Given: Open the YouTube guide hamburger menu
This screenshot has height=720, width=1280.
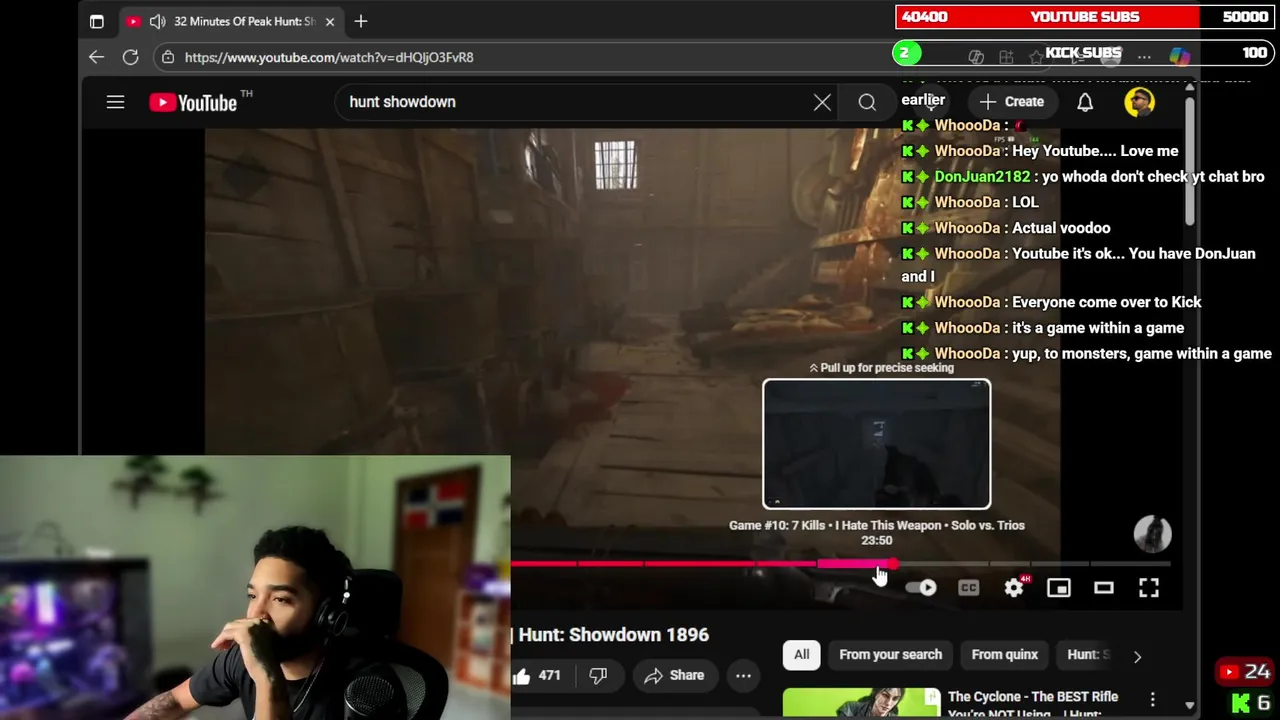Looking at the screenshot, I should (115, 102).
